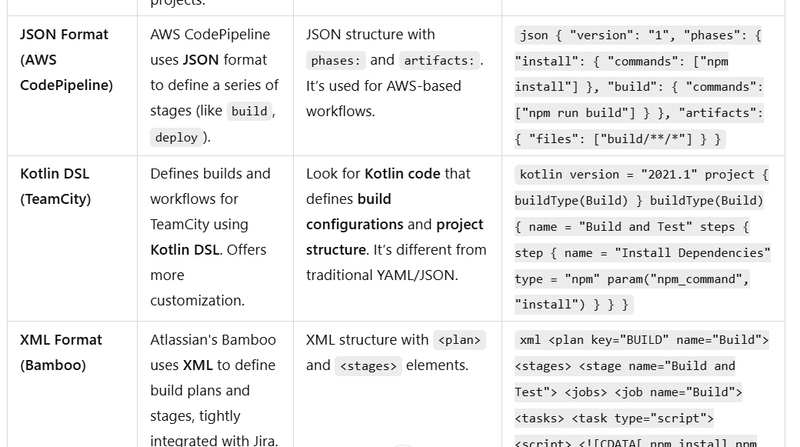The height and width of the screenshot is (447, 800).
Task: Click the text "traditional YAML/JSON."
Action: click(382, 276)
